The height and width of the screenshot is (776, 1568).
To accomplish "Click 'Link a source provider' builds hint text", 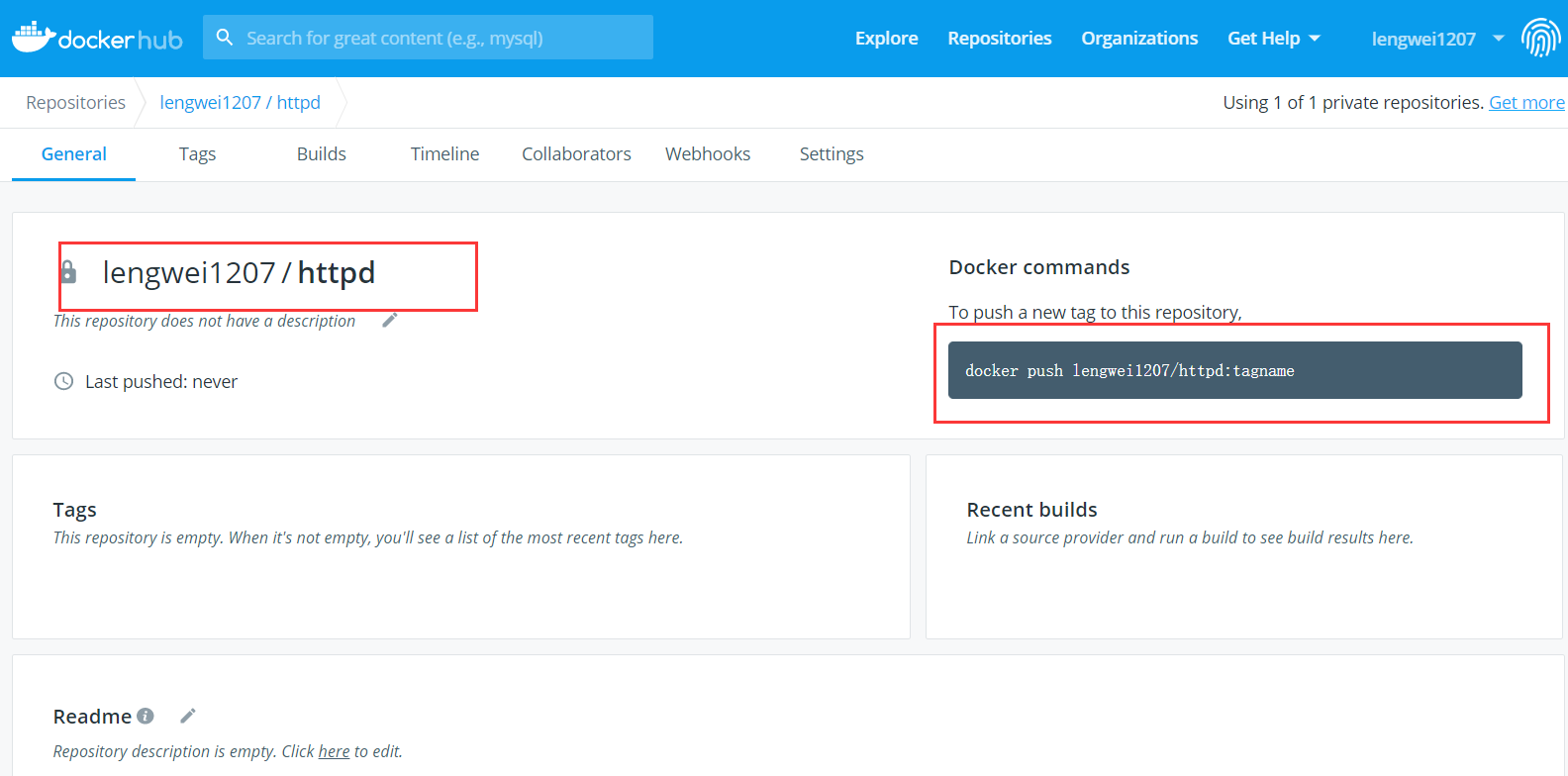I will point(1190,537).
